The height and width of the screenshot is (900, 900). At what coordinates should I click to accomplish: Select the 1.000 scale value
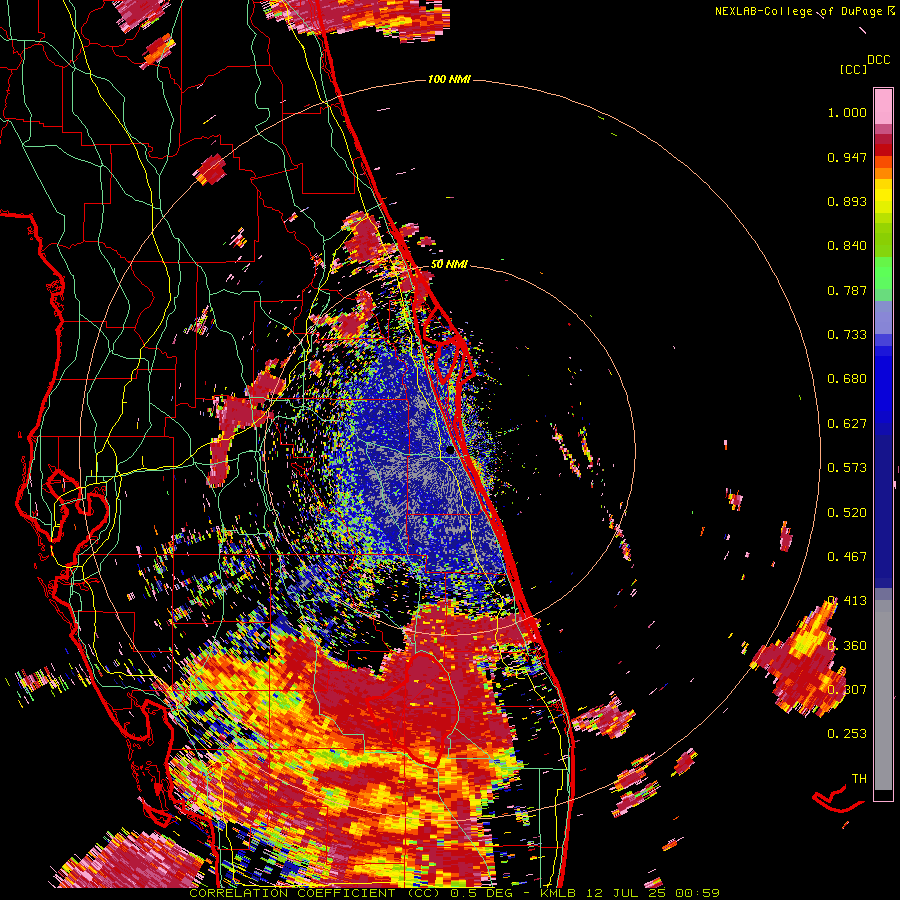coord(847,112)
